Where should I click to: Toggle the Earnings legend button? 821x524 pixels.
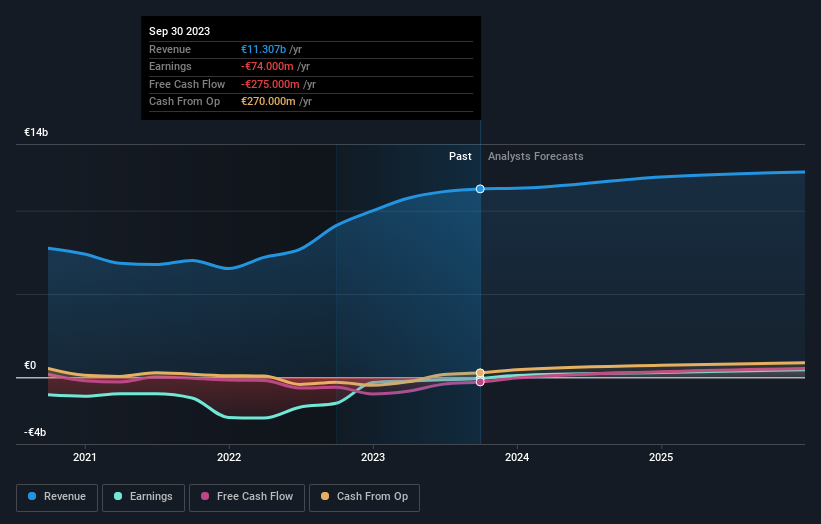click(143, 497)
